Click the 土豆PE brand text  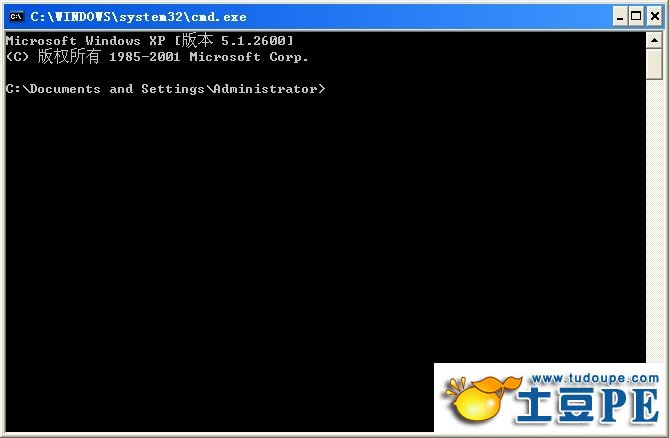(588, 406)
